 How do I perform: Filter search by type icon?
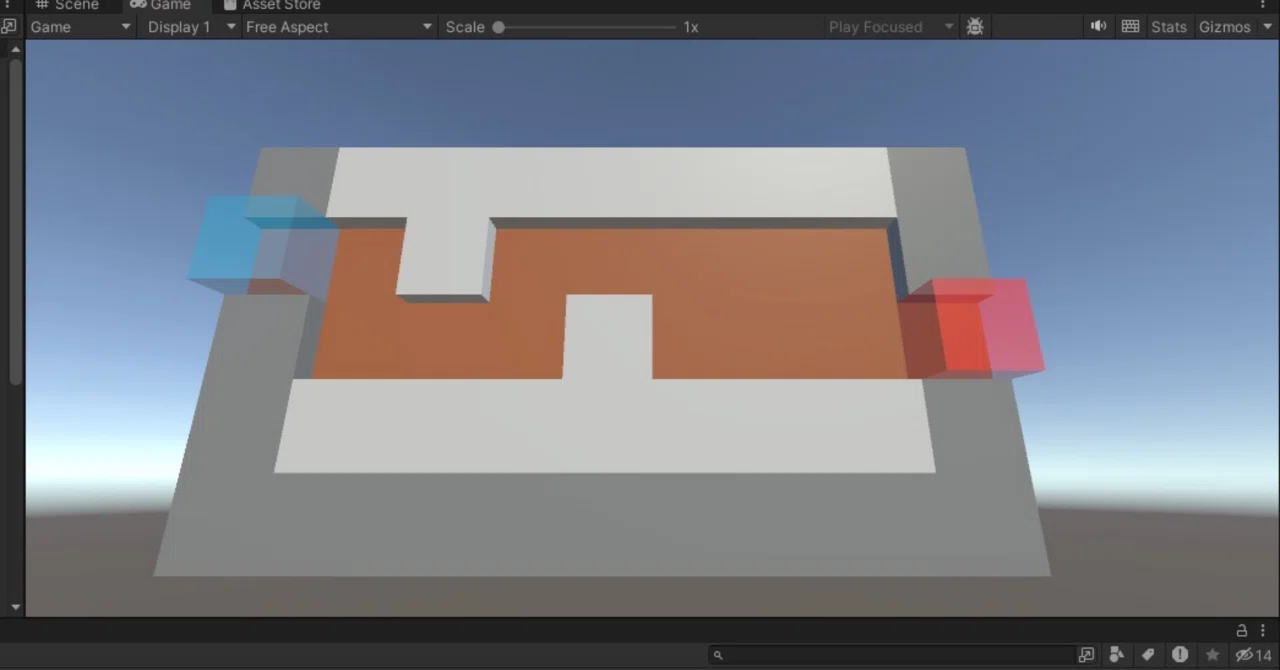[1117, 655]
